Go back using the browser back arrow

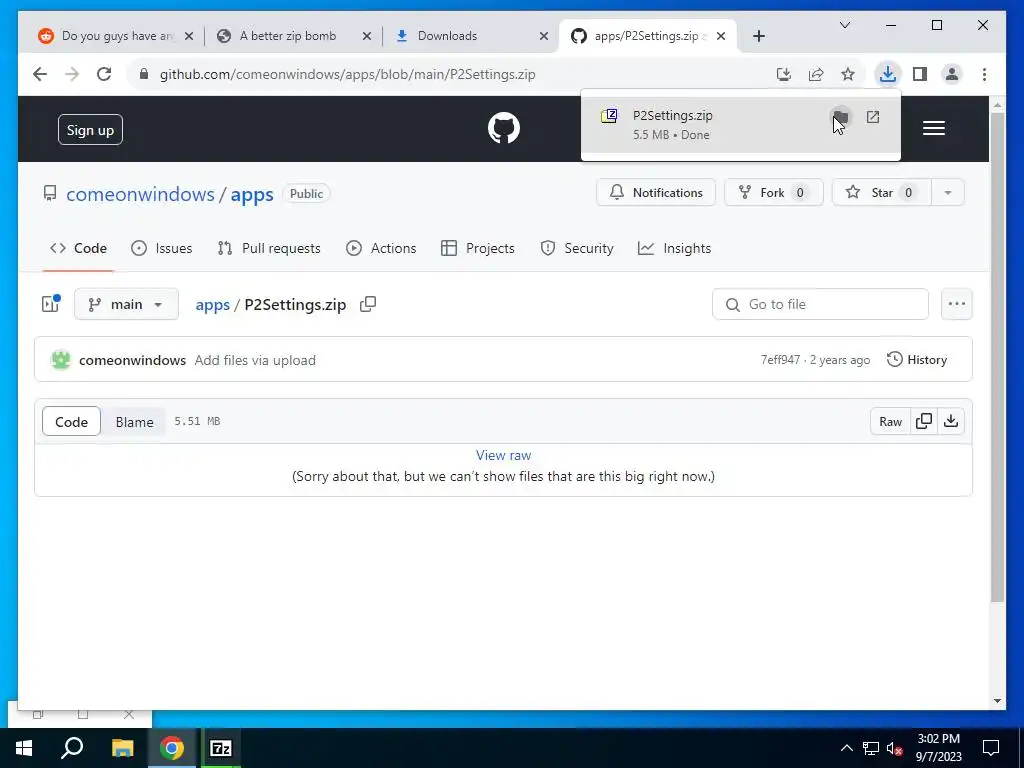(40, 74)
